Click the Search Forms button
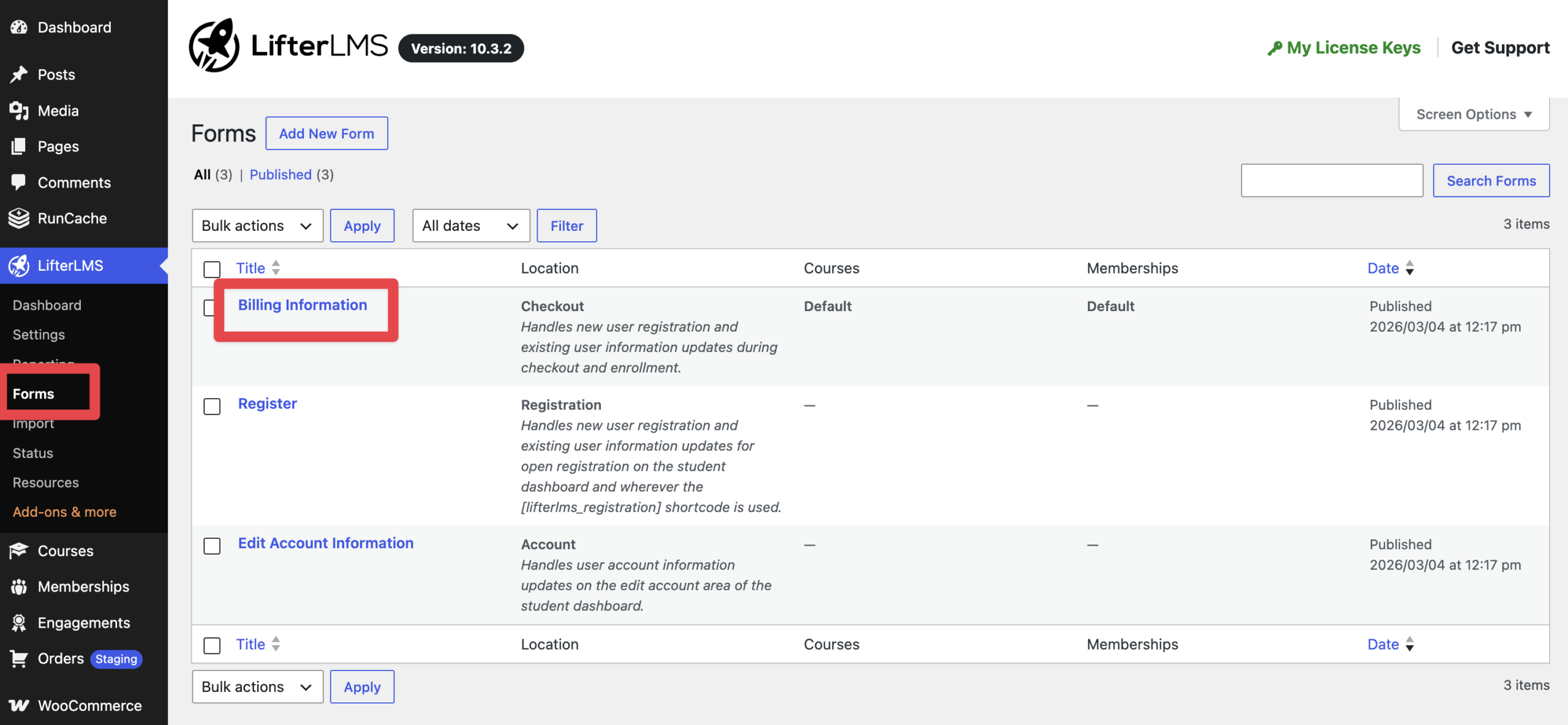Viewport: 1568px width, 725px height. 1491,180
